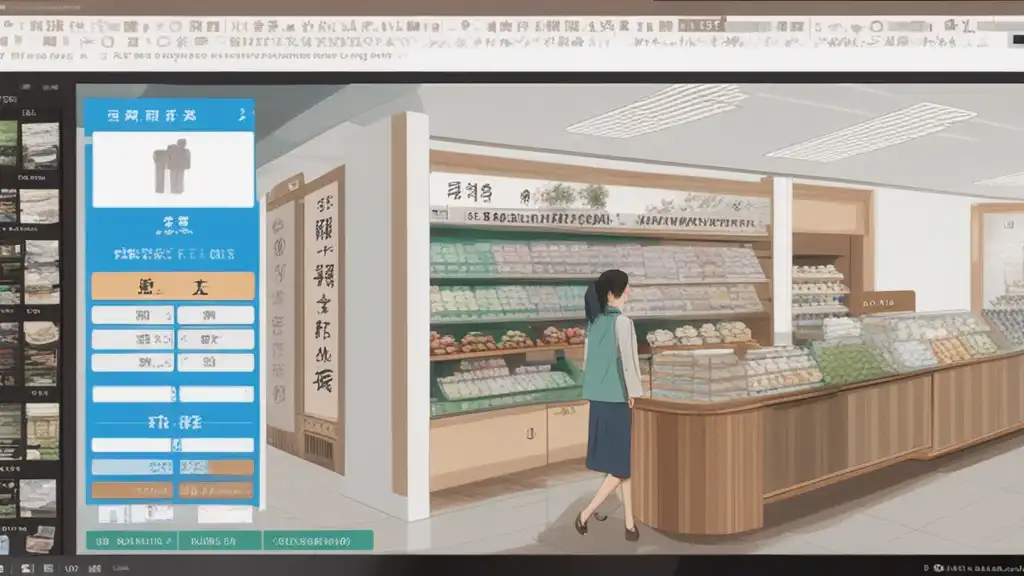Select the gray figure icon in the white preview box
1024x576 pixels.
171,167
